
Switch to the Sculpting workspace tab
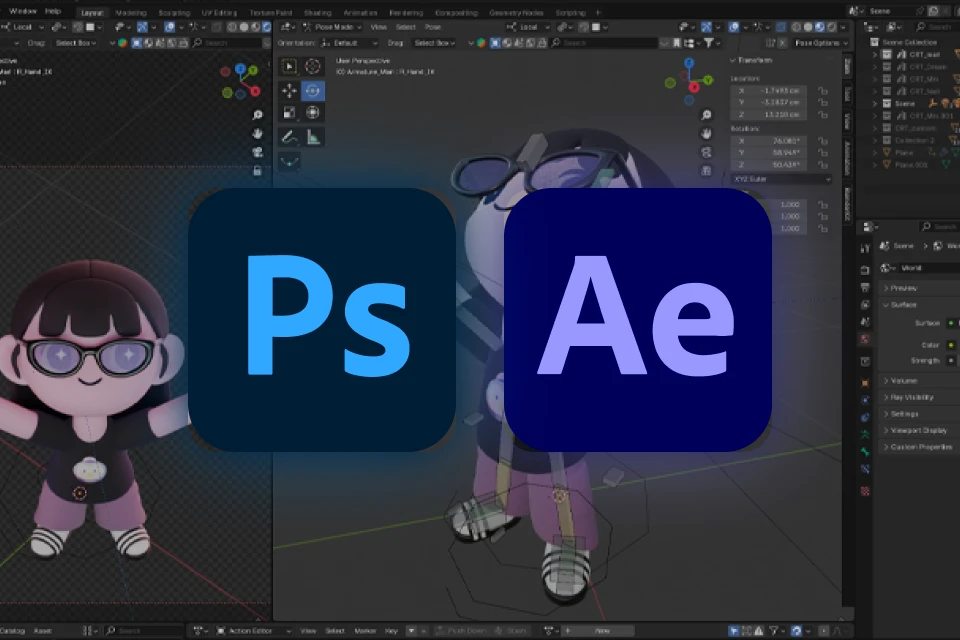pos(174,12)
